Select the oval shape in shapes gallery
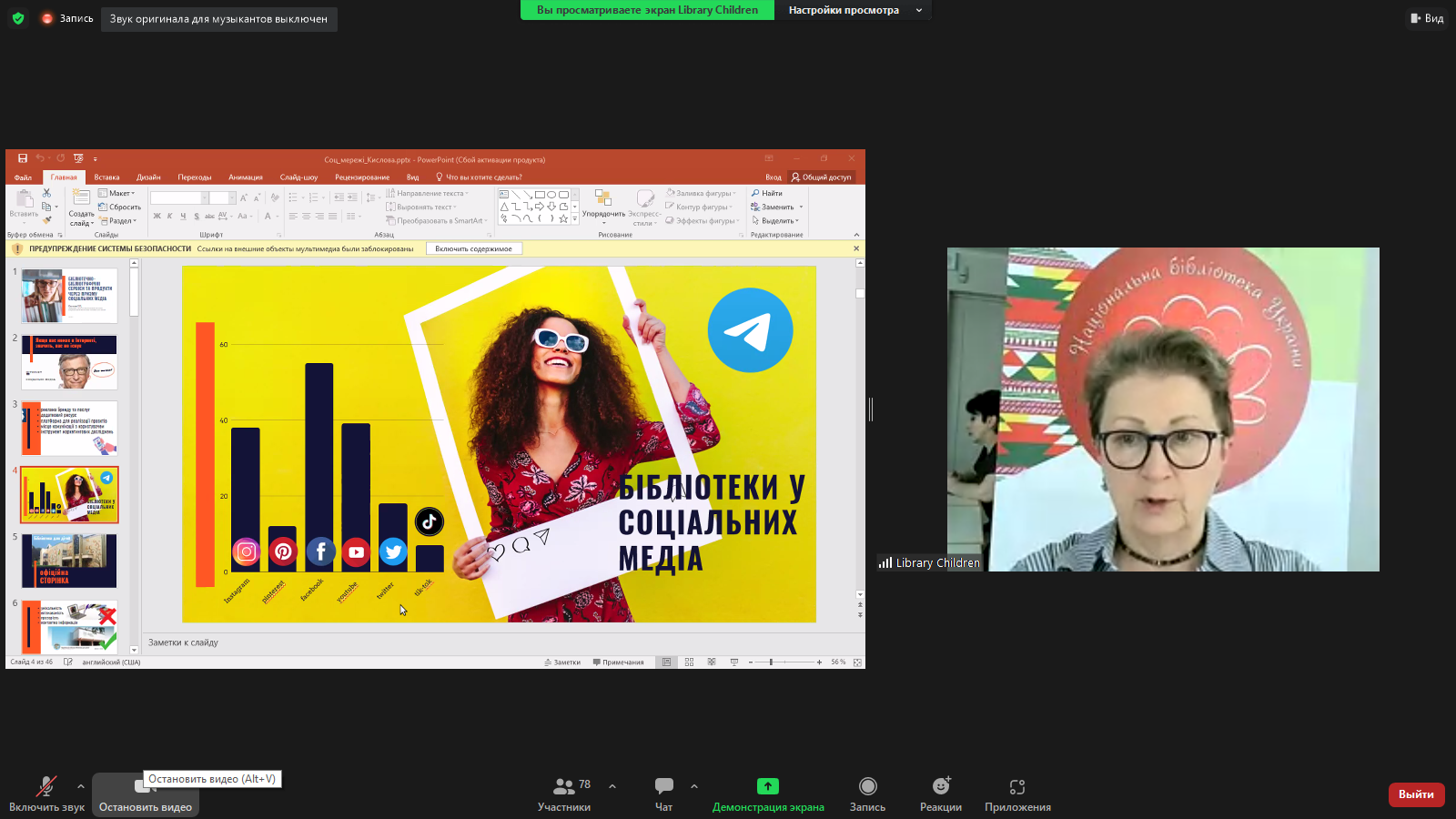Screen dimensions: 1456x819 coord(551,194)
